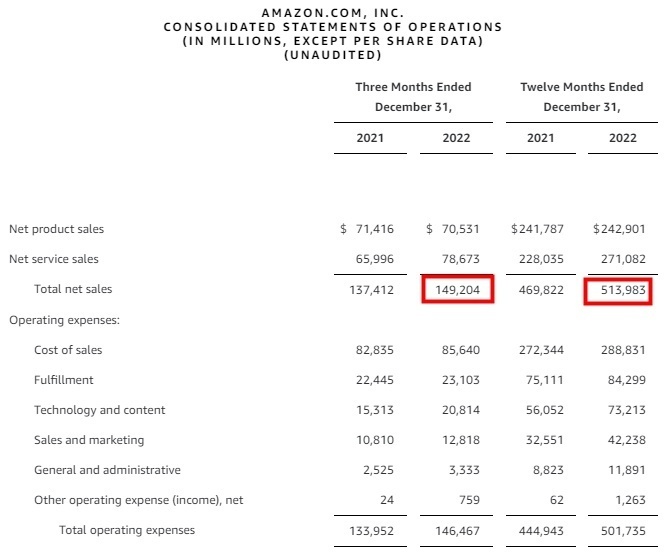Click the Total net sales label
Image resolution: width=668 pixels, height=552 pixels.
pos(73,289)
